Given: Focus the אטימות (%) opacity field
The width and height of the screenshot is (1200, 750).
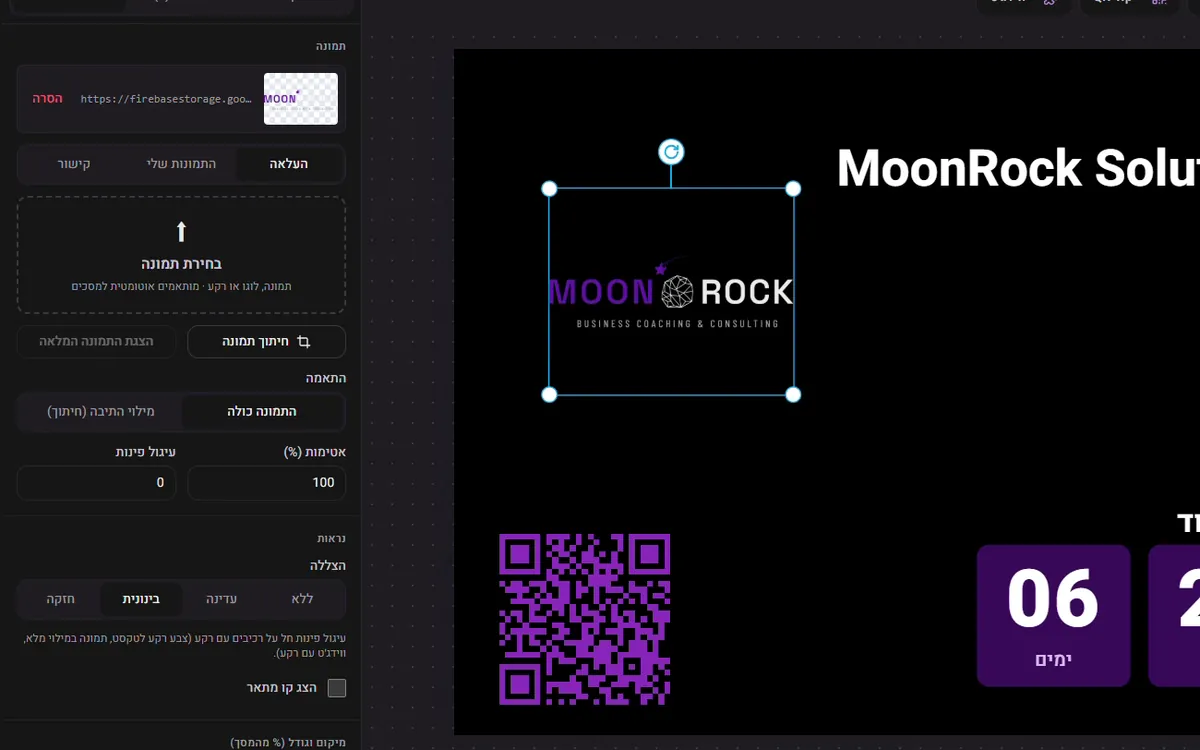Looking at the screenshot, I should click(x=267, y=482).
